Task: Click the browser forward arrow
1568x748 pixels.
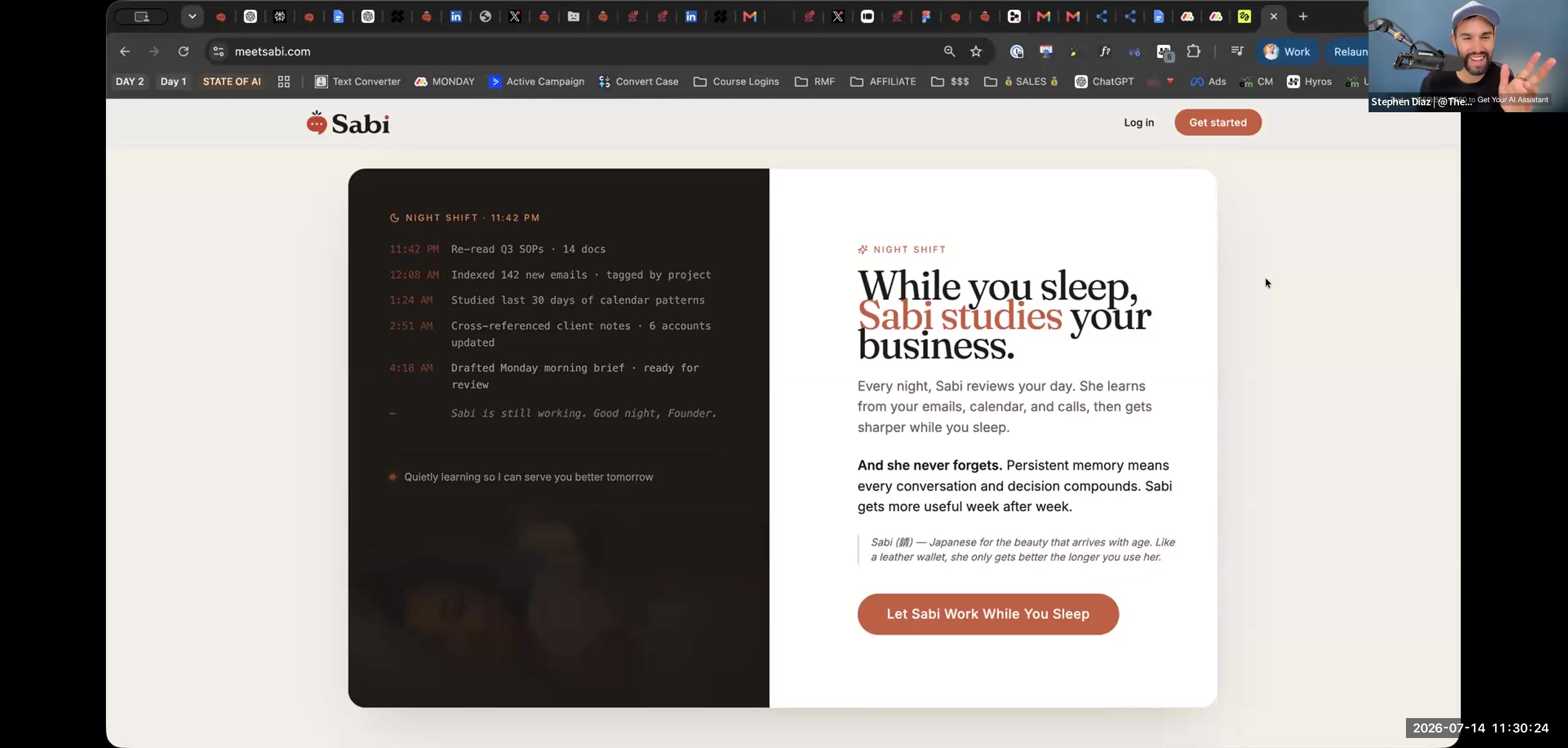Action: pyautogui.click(x=154, y=52)
